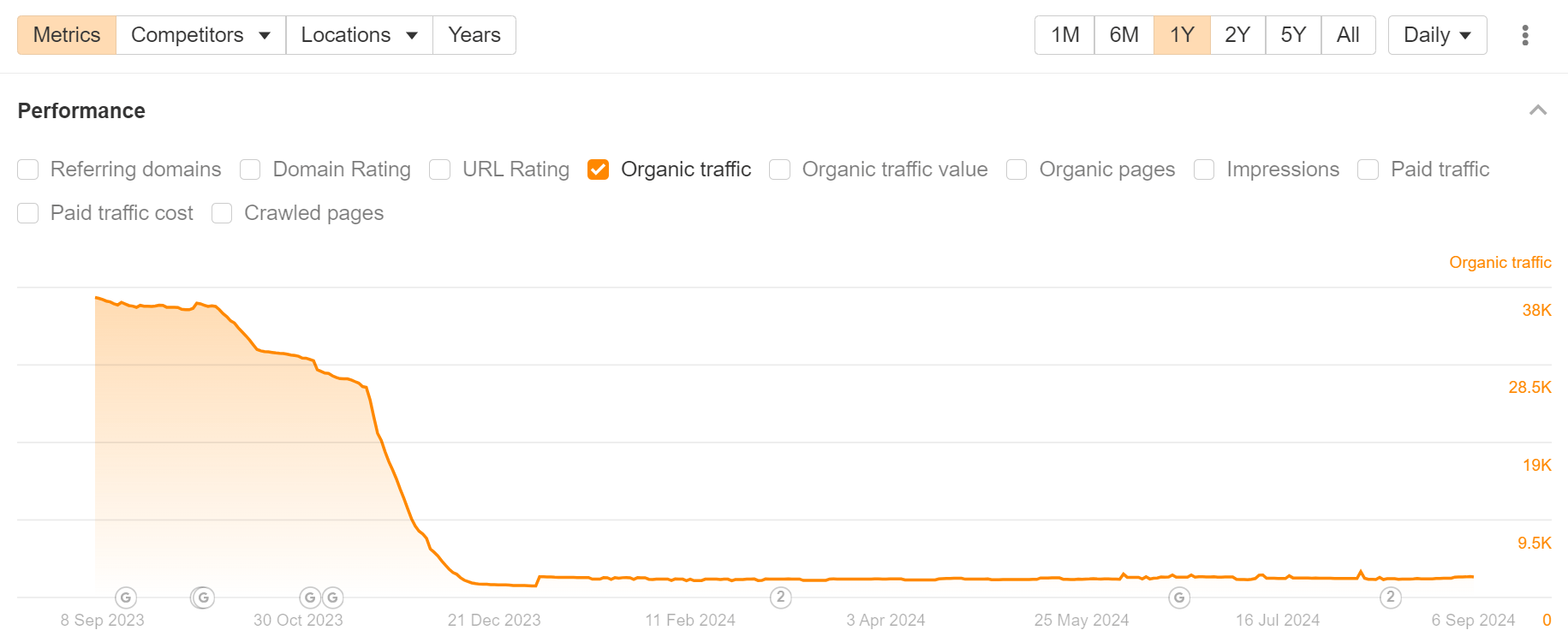
Task: Switch to the Years tab
Action: pyautogui.click(x=474, y=35)
